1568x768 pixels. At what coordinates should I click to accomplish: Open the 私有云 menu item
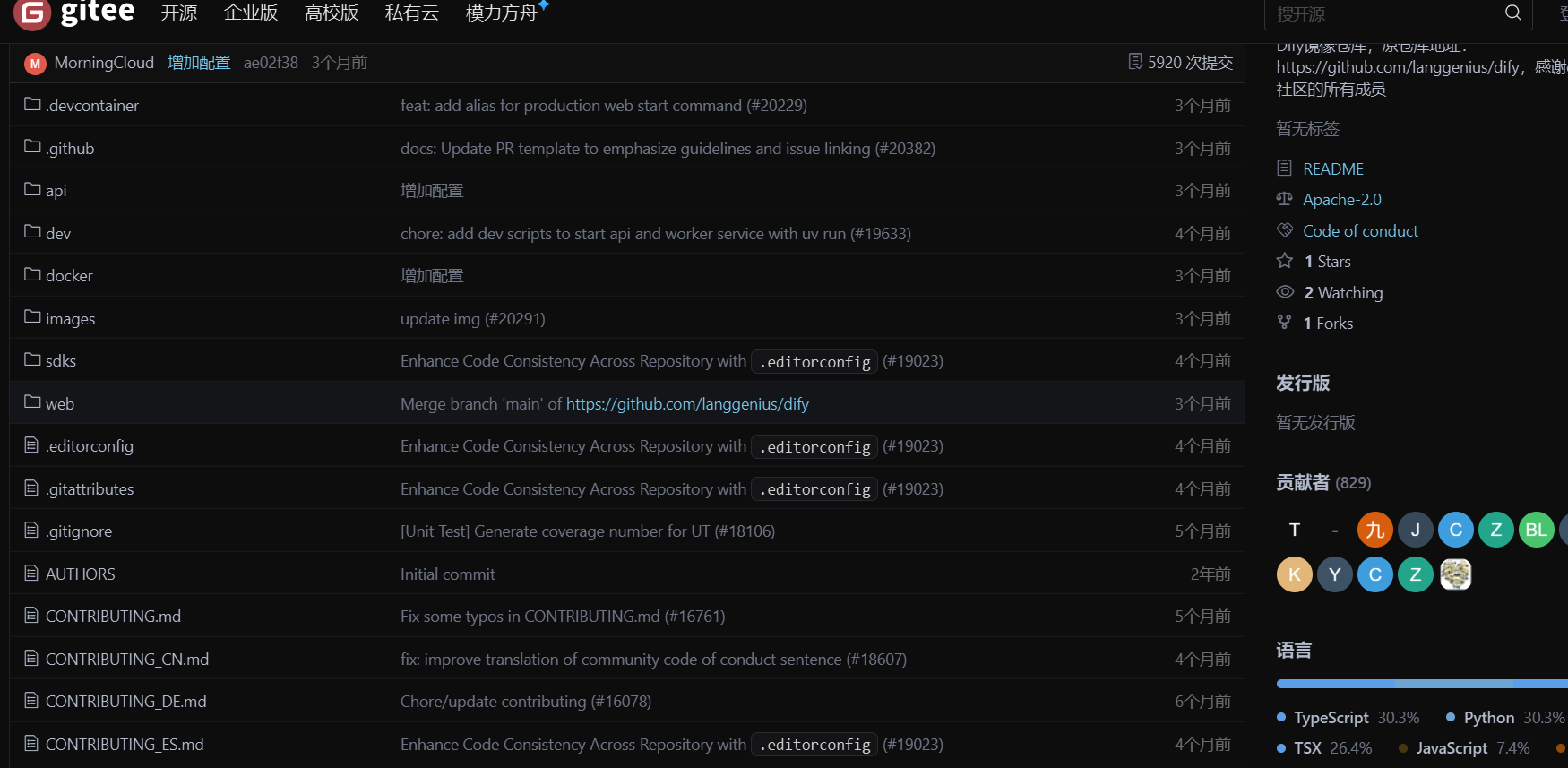pyautogui.click(x=411, y=13)
